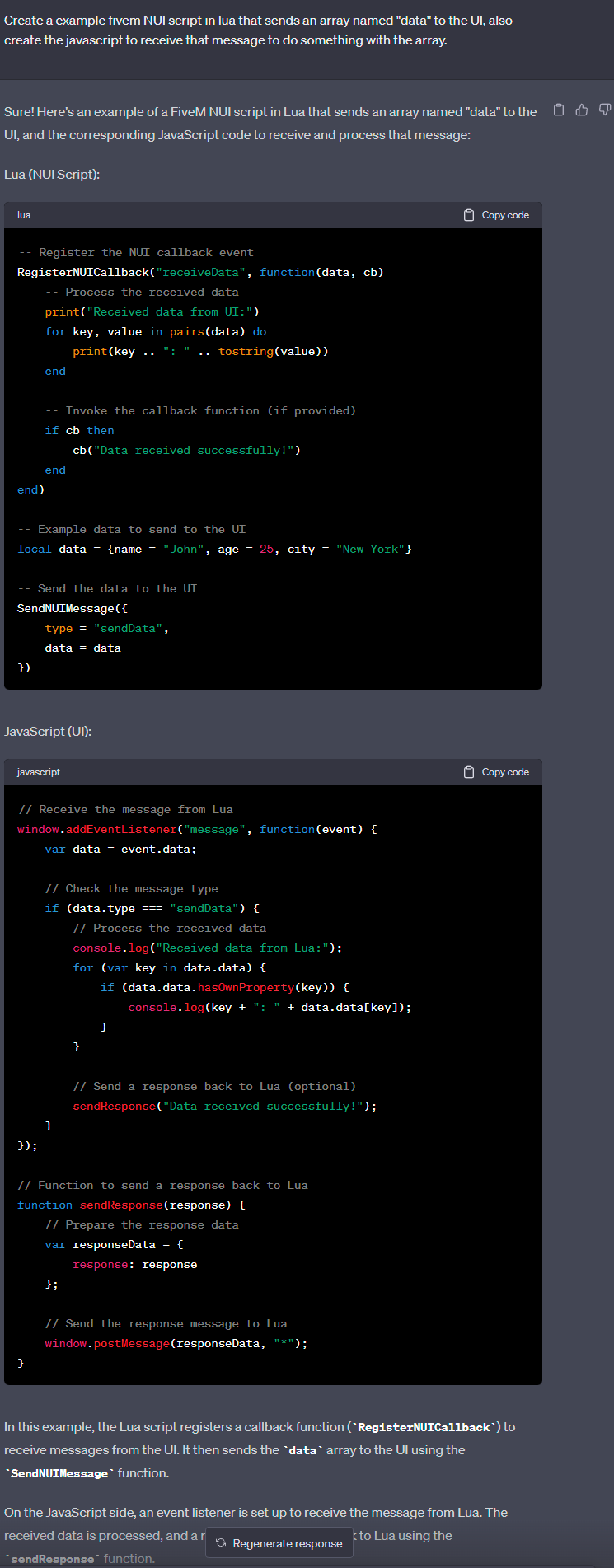Click the 'var responseData = {' line

(x=115, y=1244)
